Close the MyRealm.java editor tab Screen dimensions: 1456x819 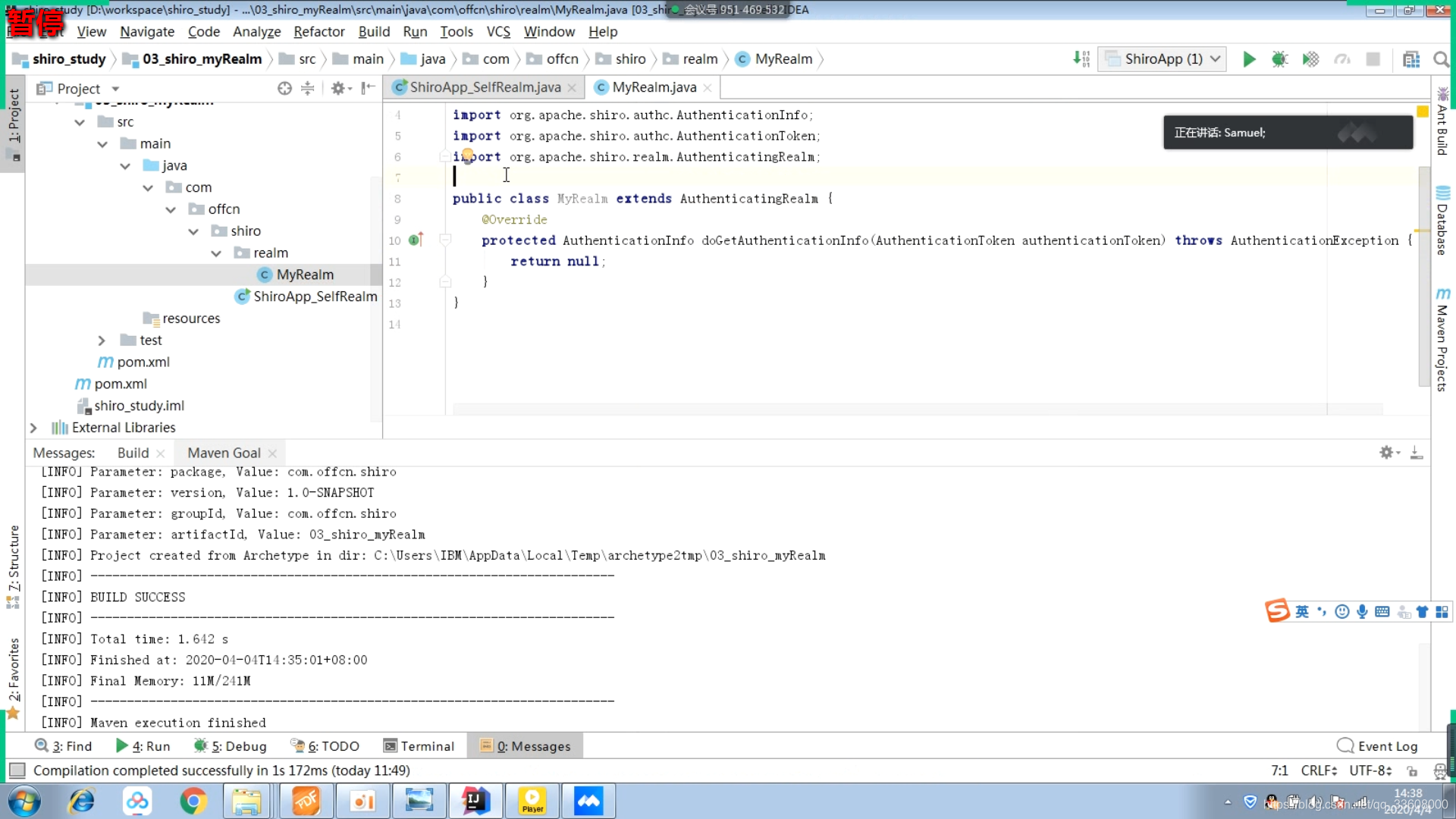click(x=708, y=88)
